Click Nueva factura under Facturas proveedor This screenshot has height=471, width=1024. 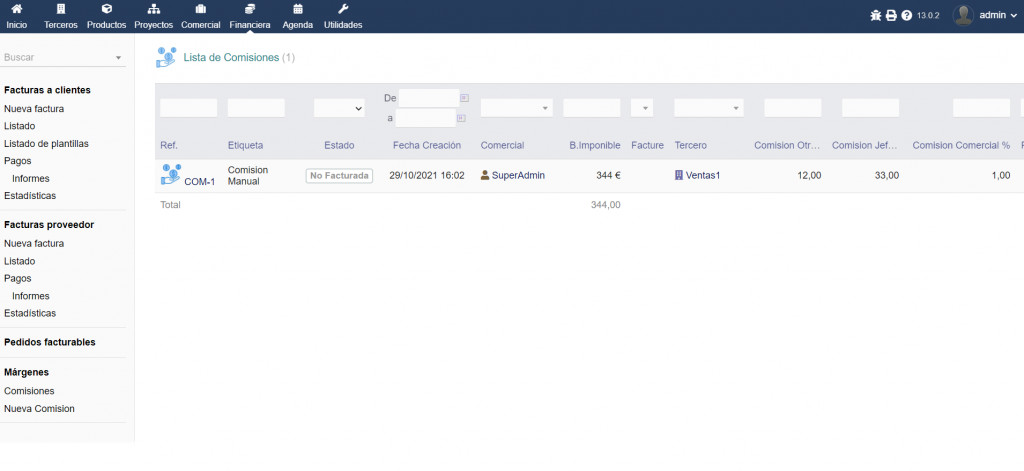[x=34, y=244]
